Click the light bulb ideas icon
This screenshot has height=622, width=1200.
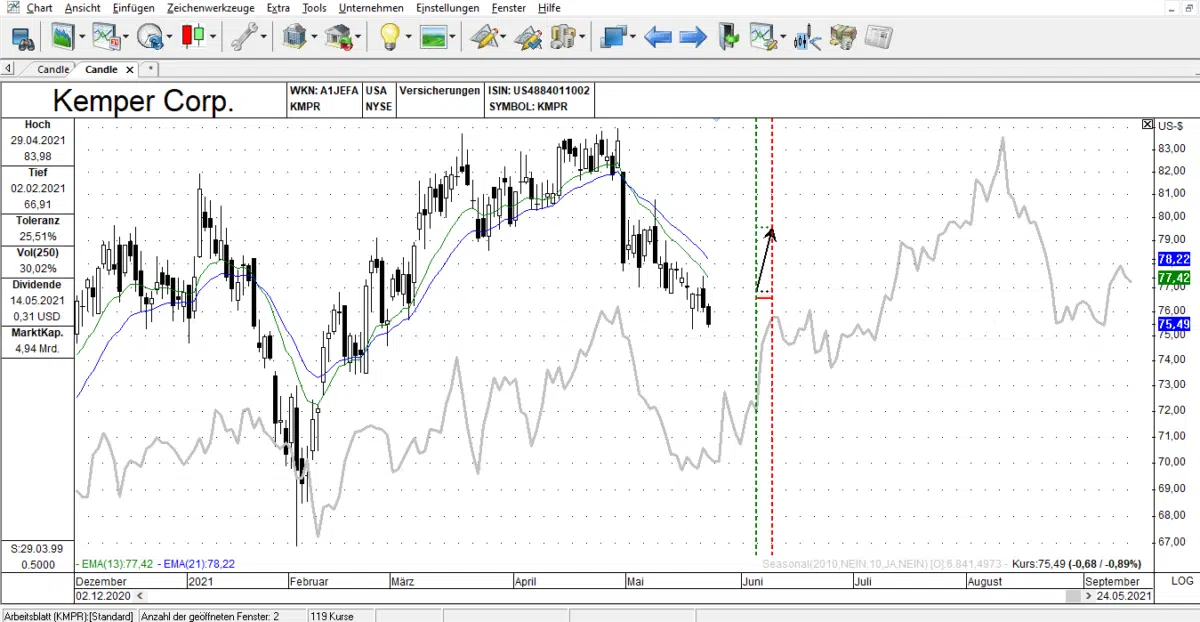388,38
